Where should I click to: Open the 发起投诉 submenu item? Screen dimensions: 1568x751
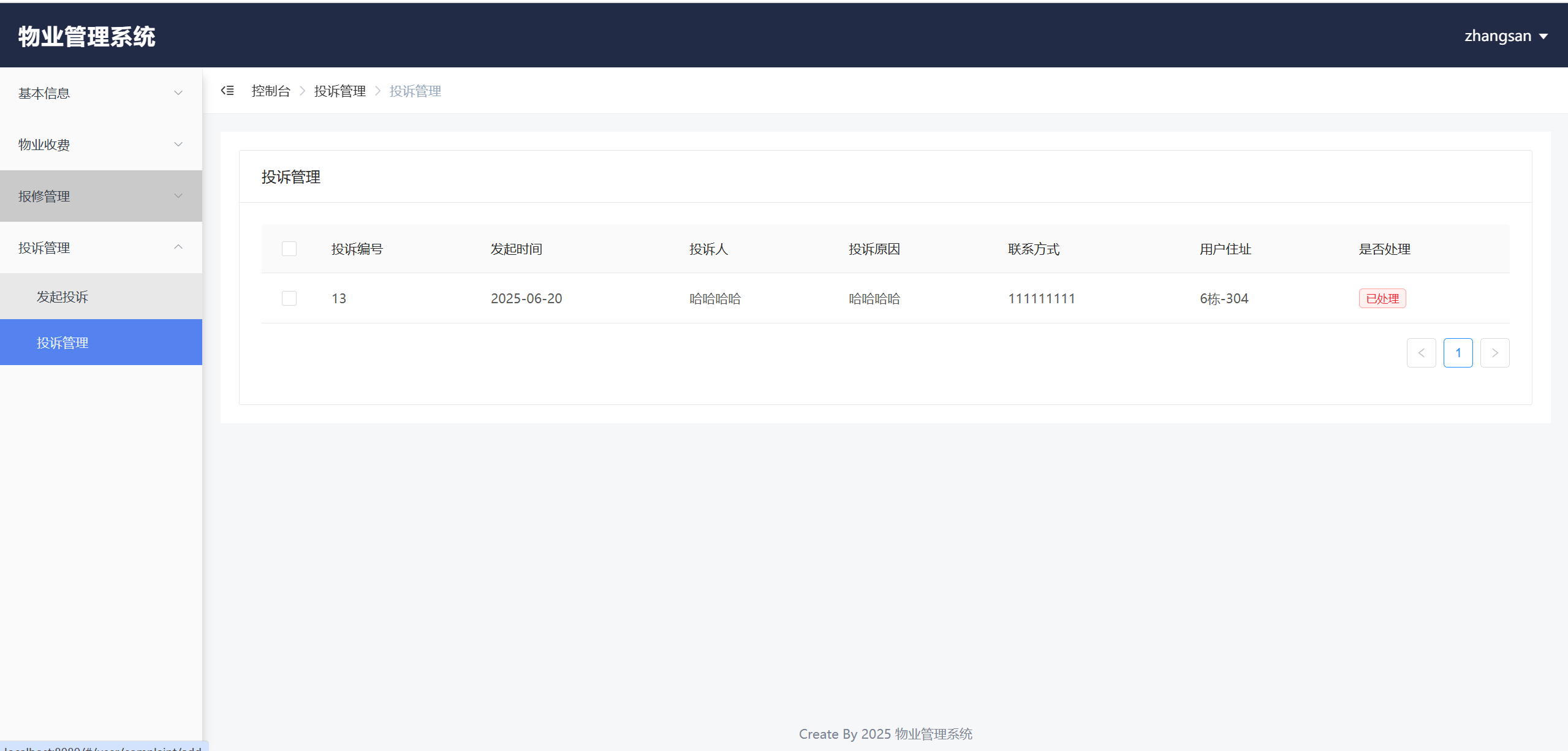click(62, 296)
